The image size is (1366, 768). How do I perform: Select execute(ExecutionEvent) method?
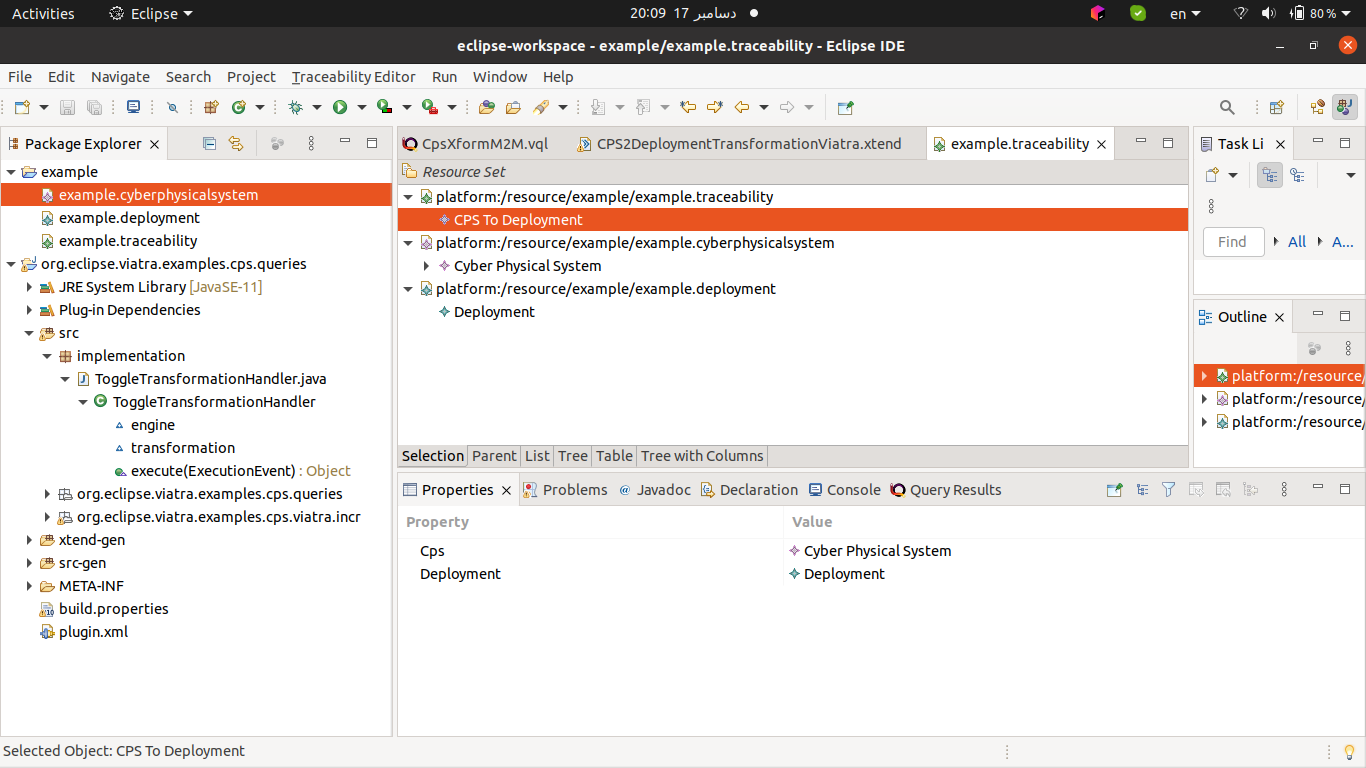click(213, 471)
